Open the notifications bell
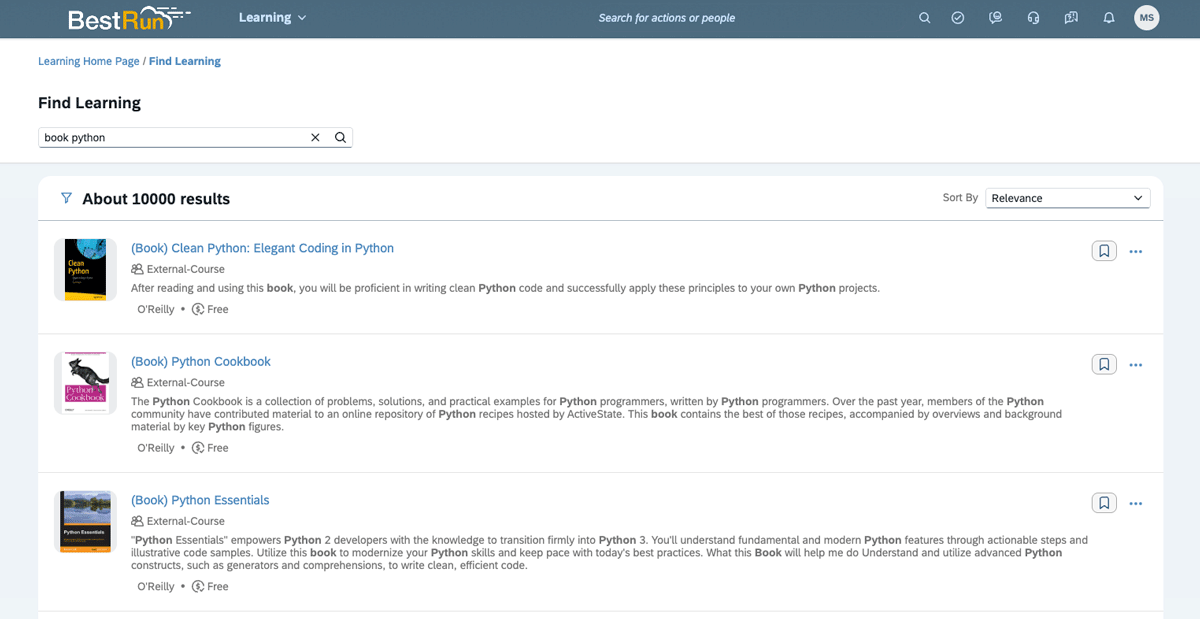 (1109, 18)
